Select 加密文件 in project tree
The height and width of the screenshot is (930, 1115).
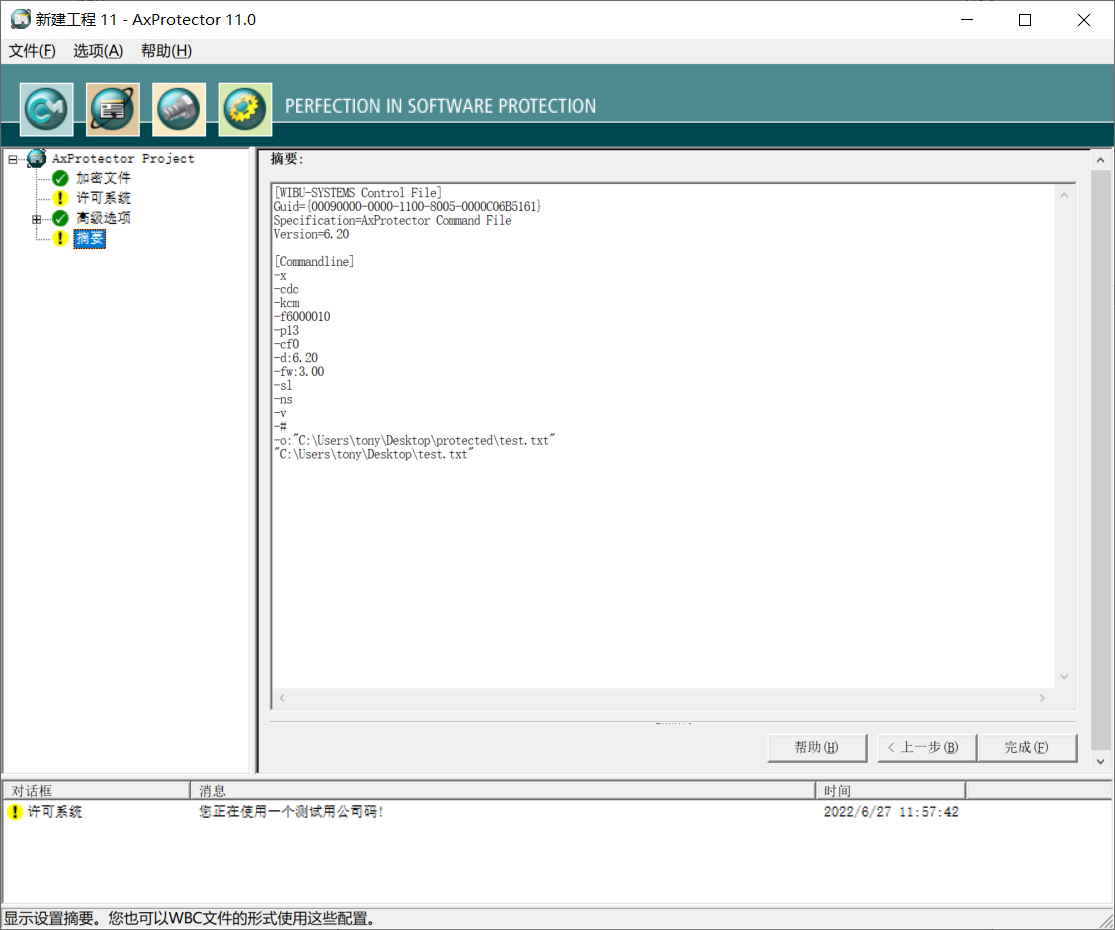[103, 178]
